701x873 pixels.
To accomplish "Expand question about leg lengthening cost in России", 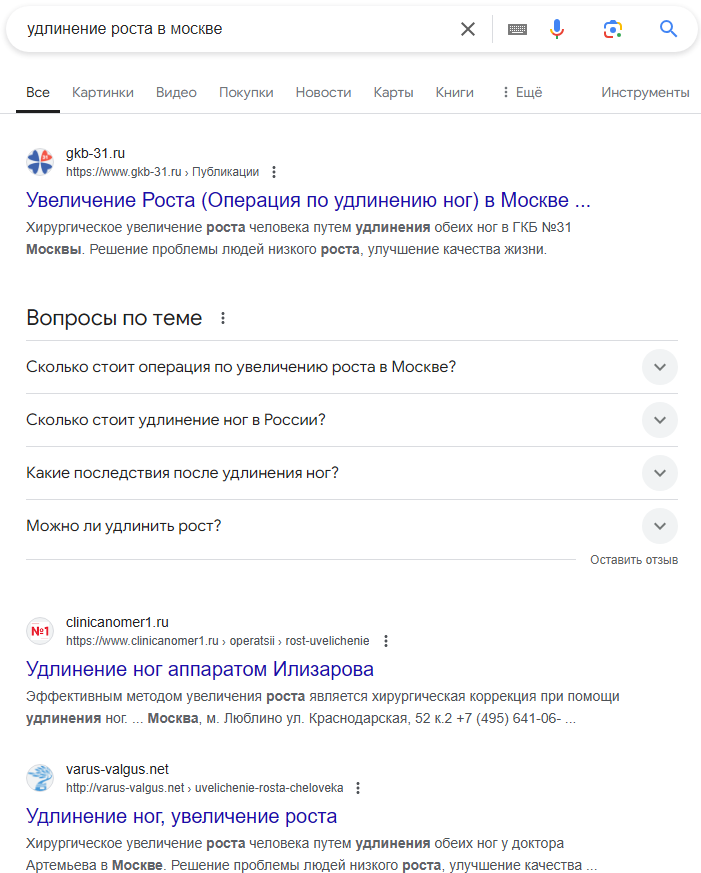I will (659, 420).
